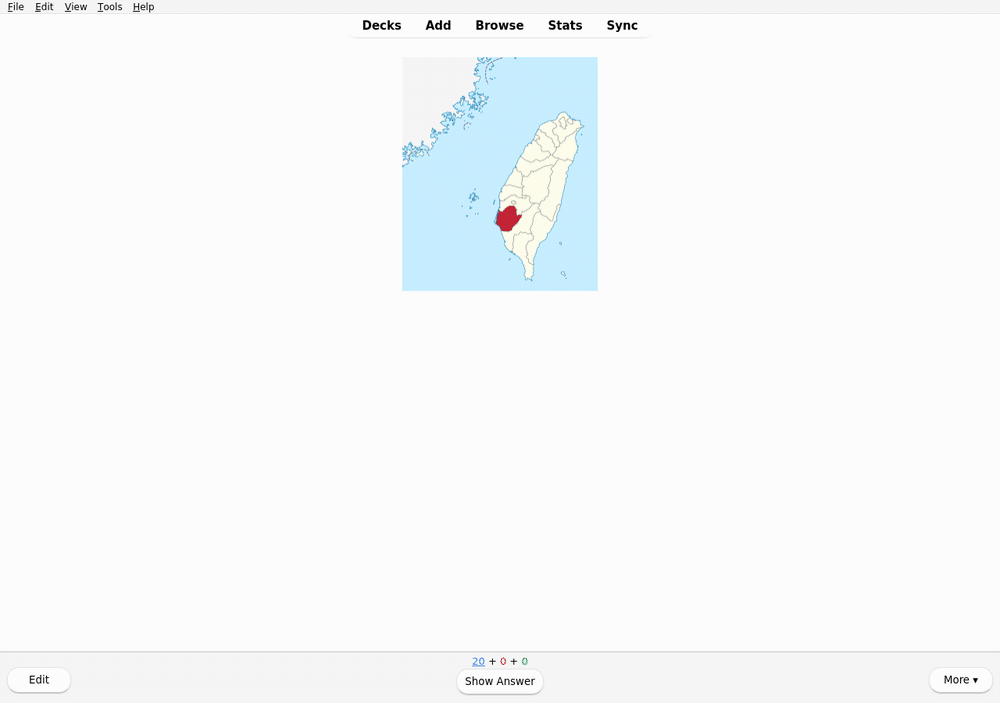Viewport: 1000px width, 703px height.
Task: Expand the More options dropdown
Action: (x=960, y=680)
